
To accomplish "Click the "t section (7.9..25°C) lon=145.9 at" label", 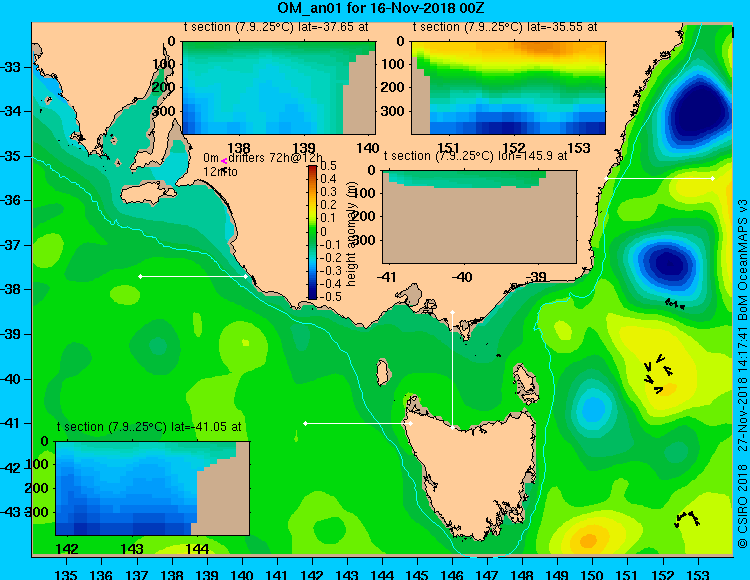I will [475, 156].
